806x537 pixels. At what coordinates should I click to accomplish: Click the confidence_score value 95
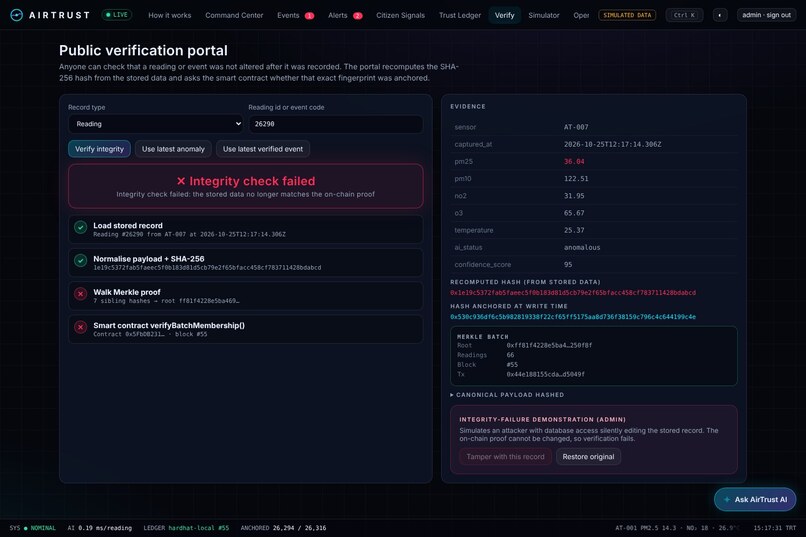pos(567,265)
